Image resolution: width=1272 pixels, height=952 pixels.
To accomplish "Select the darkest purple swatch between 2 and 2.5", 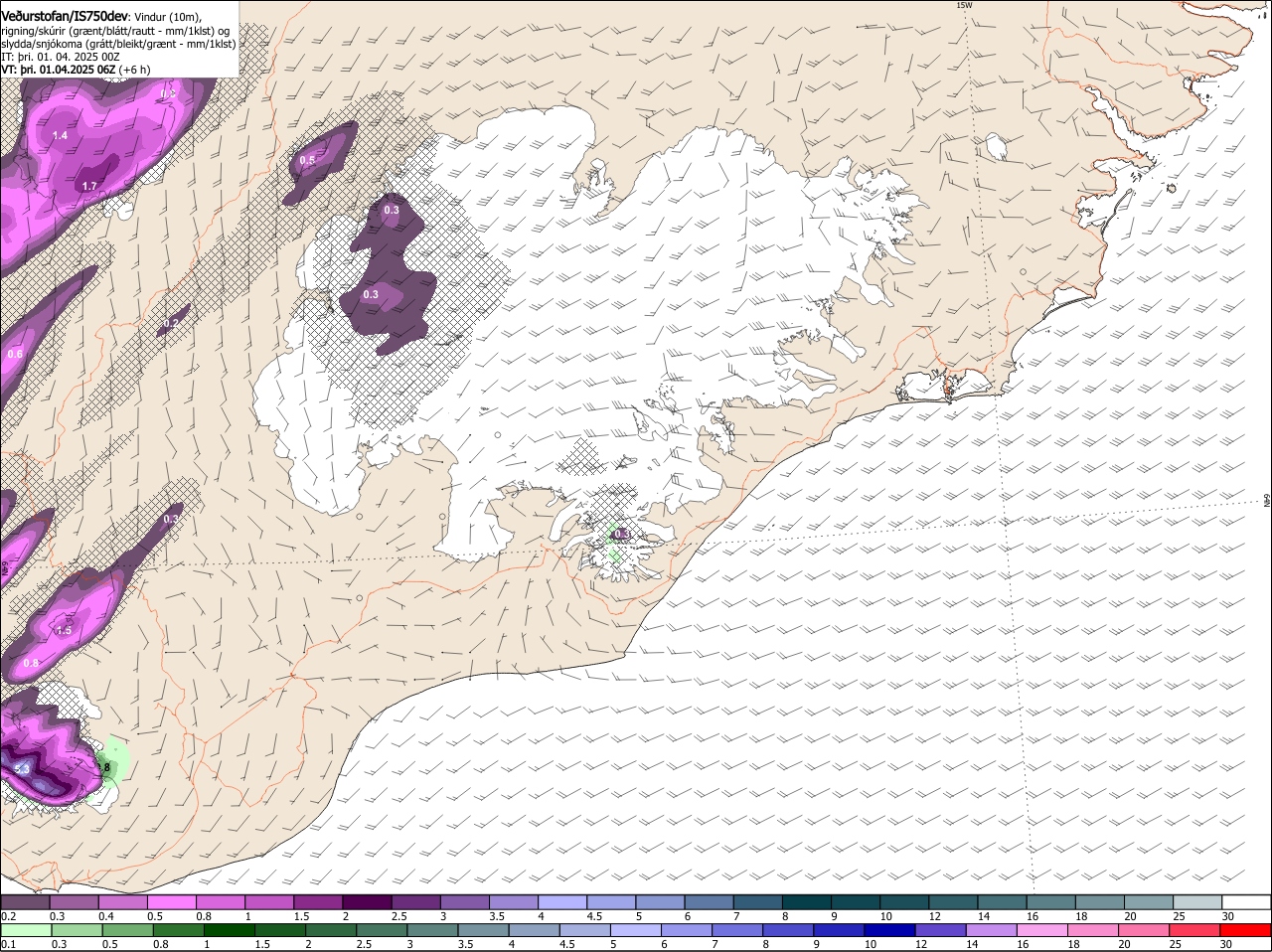I will point(368,901).
